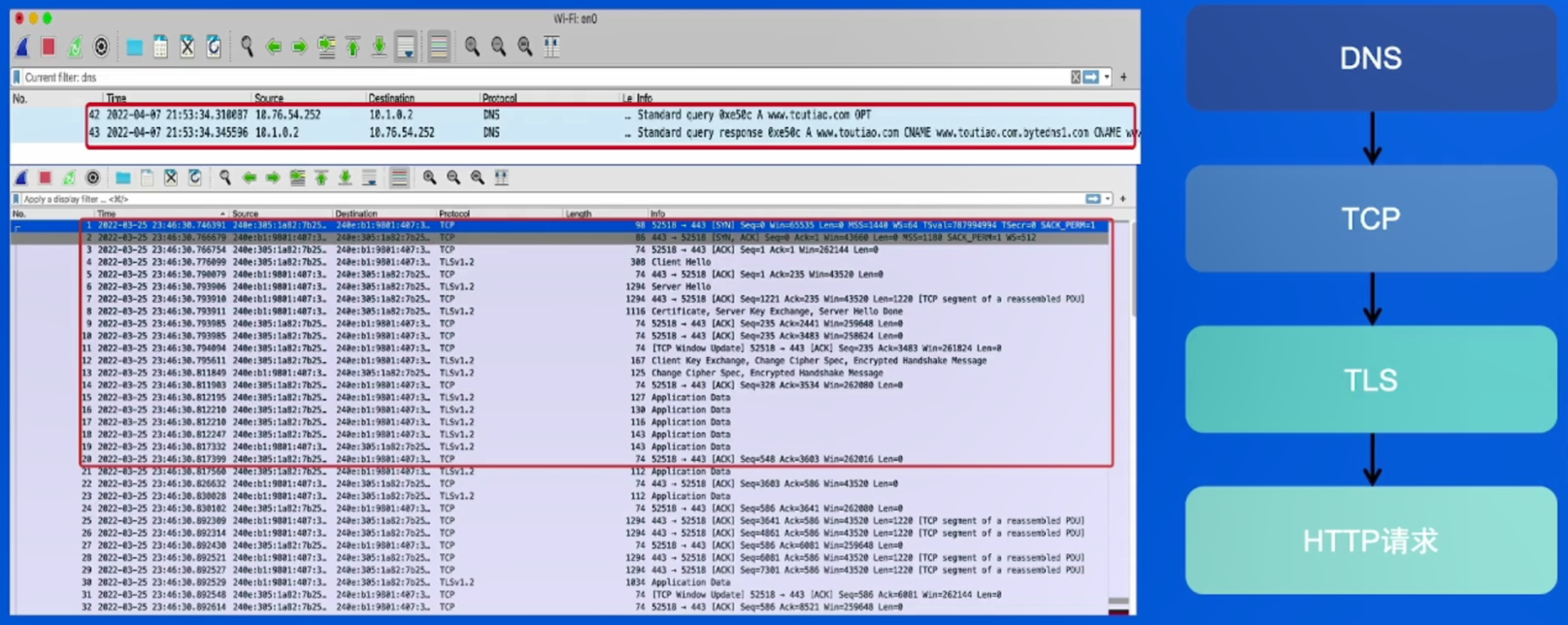Close capture file in lower Wireshark window
The width and height of the screenshot is (1568, 625).
[171, 178]
